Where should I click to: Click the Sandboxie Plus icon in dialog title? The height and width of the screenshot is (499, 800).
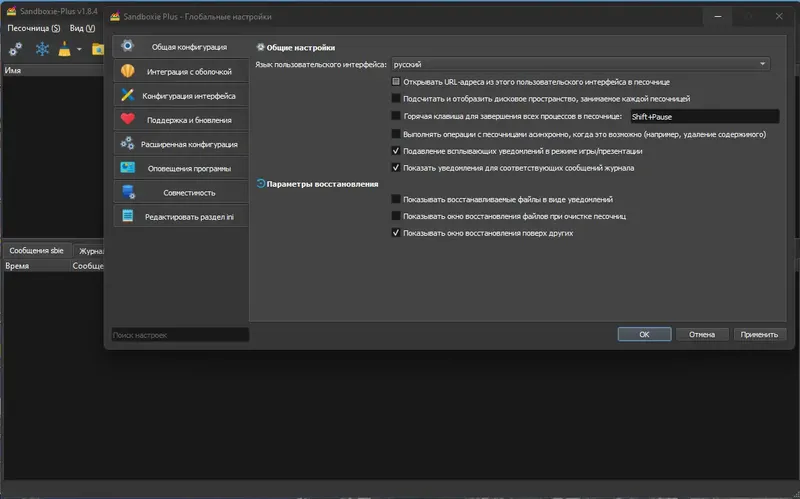[x=115, y=16]
